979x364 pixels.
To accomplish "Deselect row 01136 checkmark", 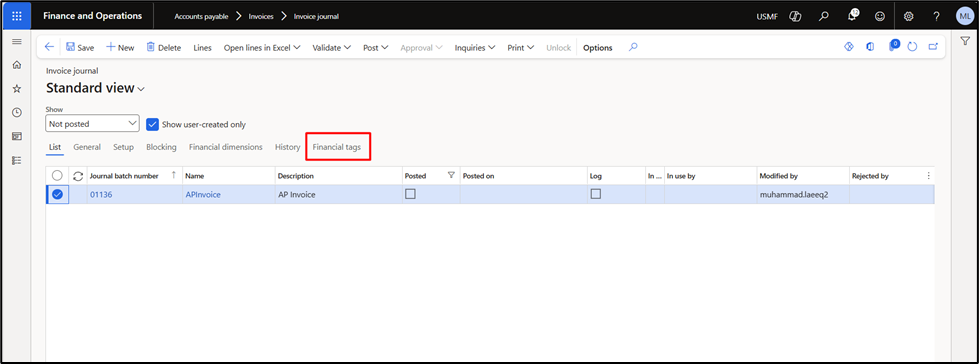I will [57, 195].
